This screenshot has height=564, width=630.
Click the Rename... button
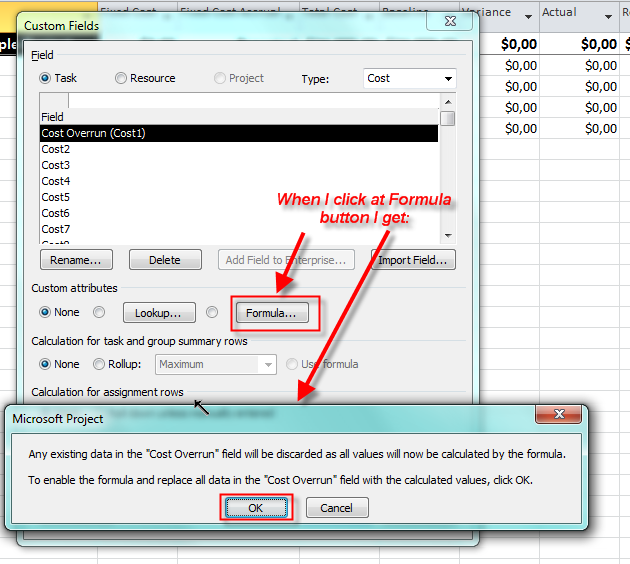(x=76, y=260)
